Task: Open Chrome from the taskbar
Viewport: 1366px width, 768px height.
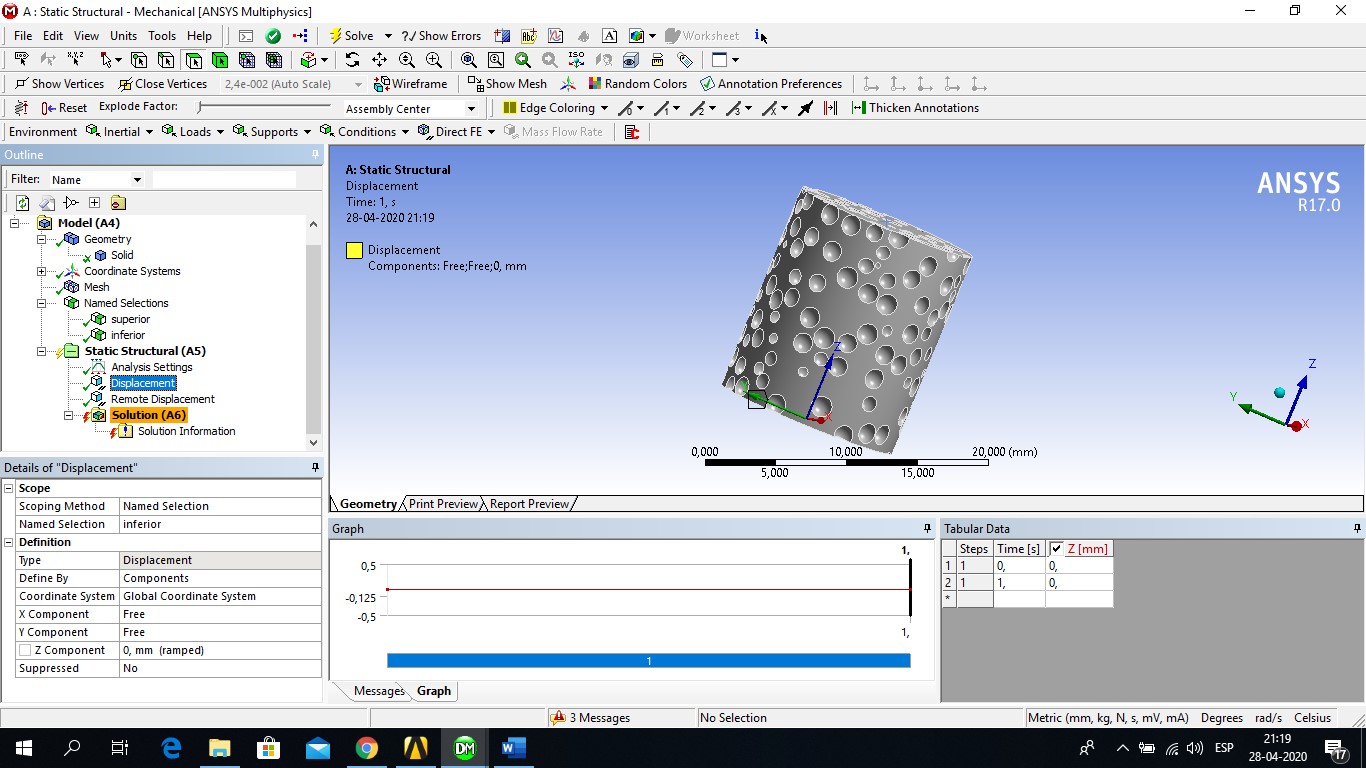Action: point(366,748)
